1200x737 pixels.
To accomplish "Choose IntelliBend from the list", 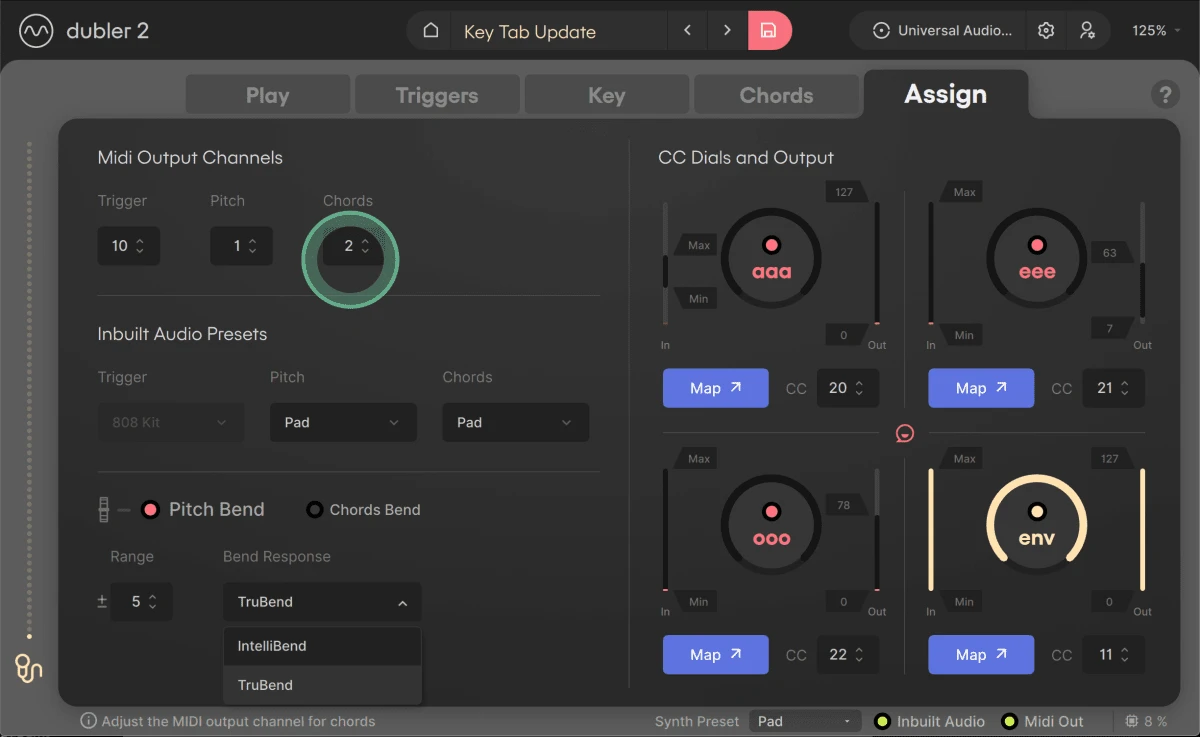I will click(322, 646).
